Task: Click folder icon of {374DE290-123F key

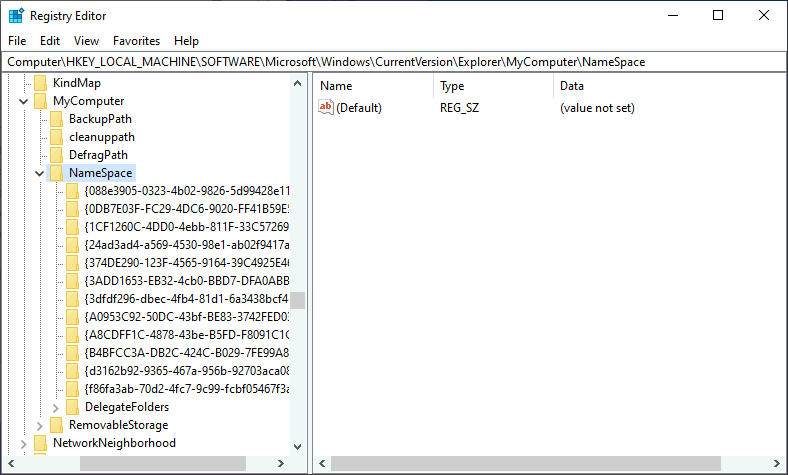Action: [x=73, y=263]
